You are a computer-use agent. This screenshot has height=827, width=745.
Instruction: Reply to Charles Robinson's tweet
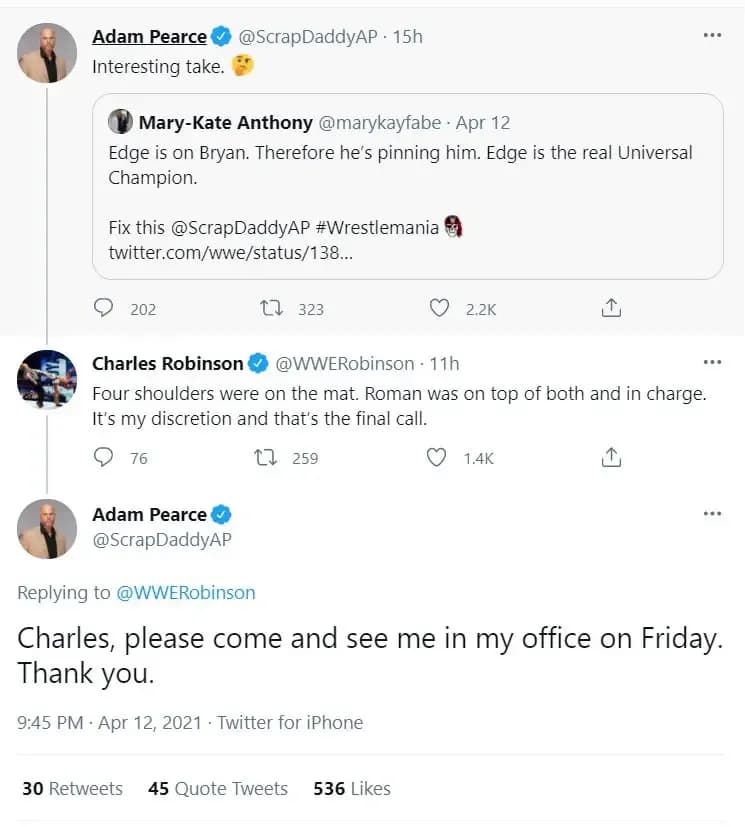click(x=104, y=458)
